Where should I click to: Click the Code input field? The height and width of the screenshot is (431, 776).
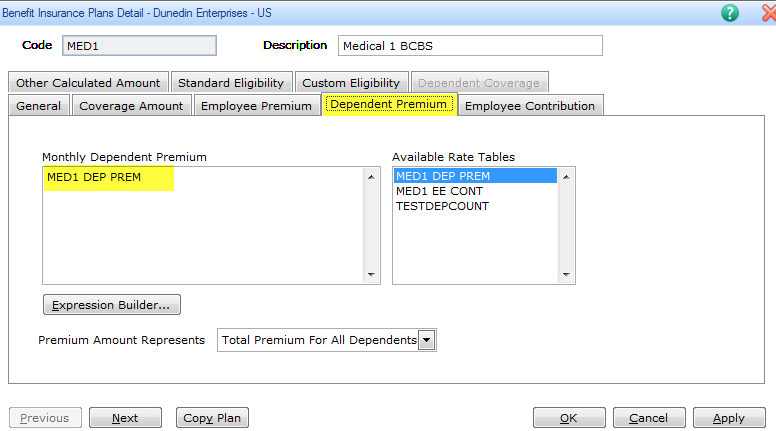point(139,46)
